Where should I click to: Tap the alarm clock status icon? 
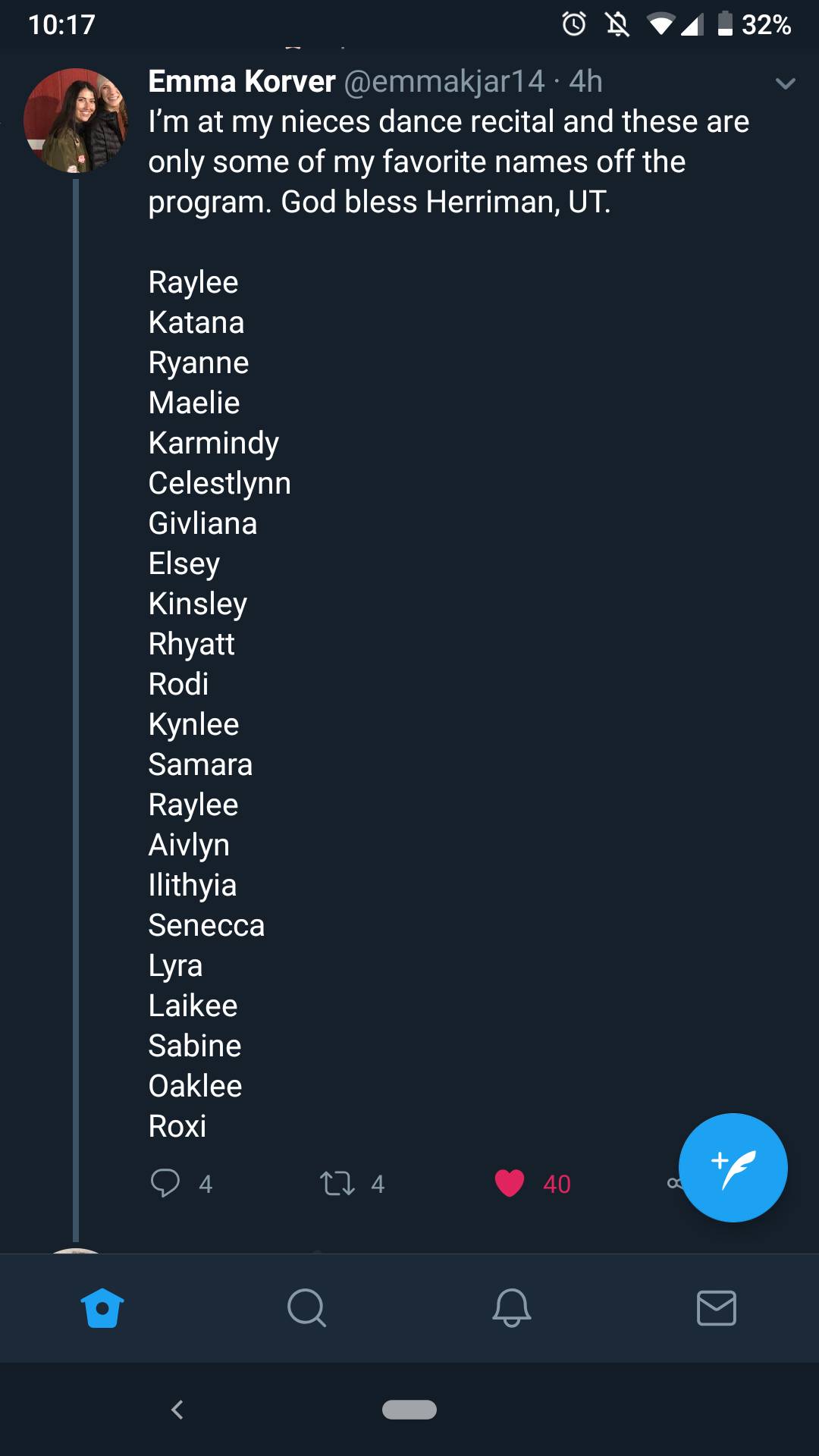(x=574, y=24)
